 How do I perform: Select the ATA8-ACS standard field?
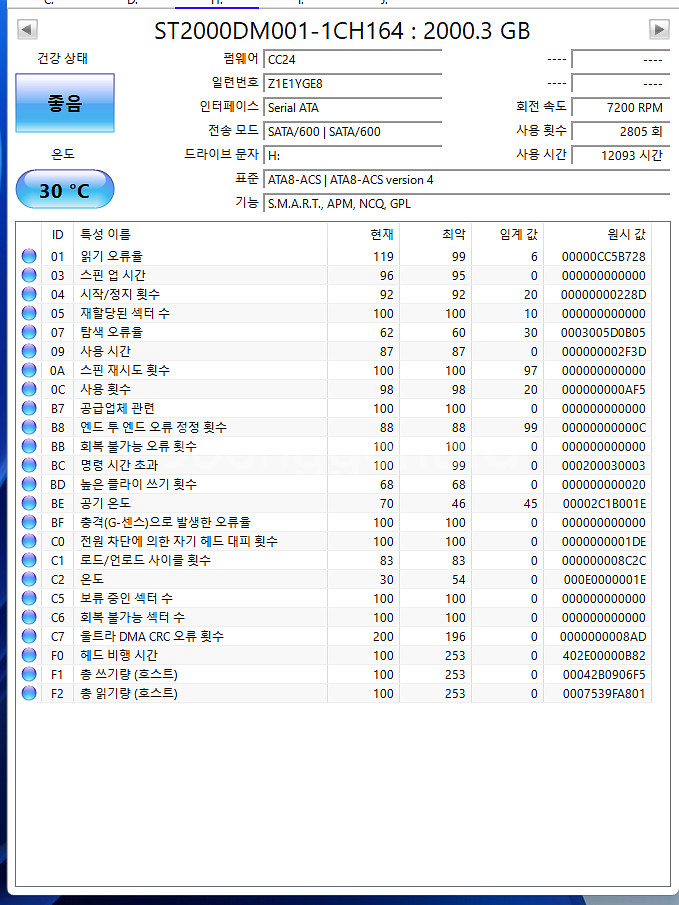coord(467,179)
